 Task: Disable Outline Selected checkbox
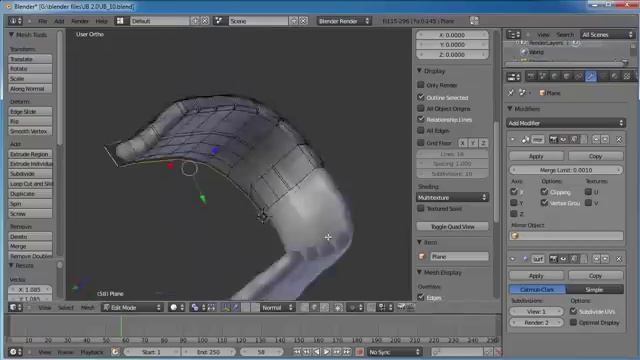coord(421,97)
